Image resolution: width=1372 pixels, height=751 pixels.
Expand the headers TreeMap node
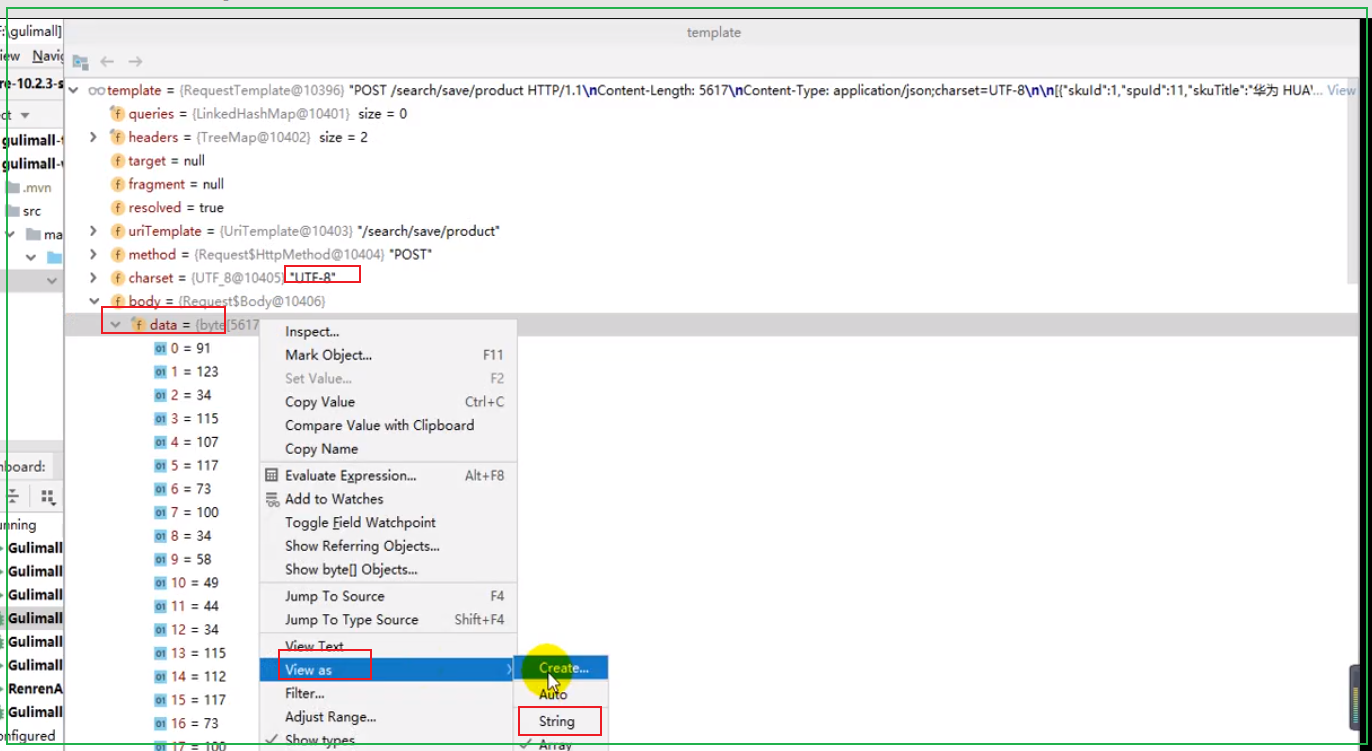(93, 137)
